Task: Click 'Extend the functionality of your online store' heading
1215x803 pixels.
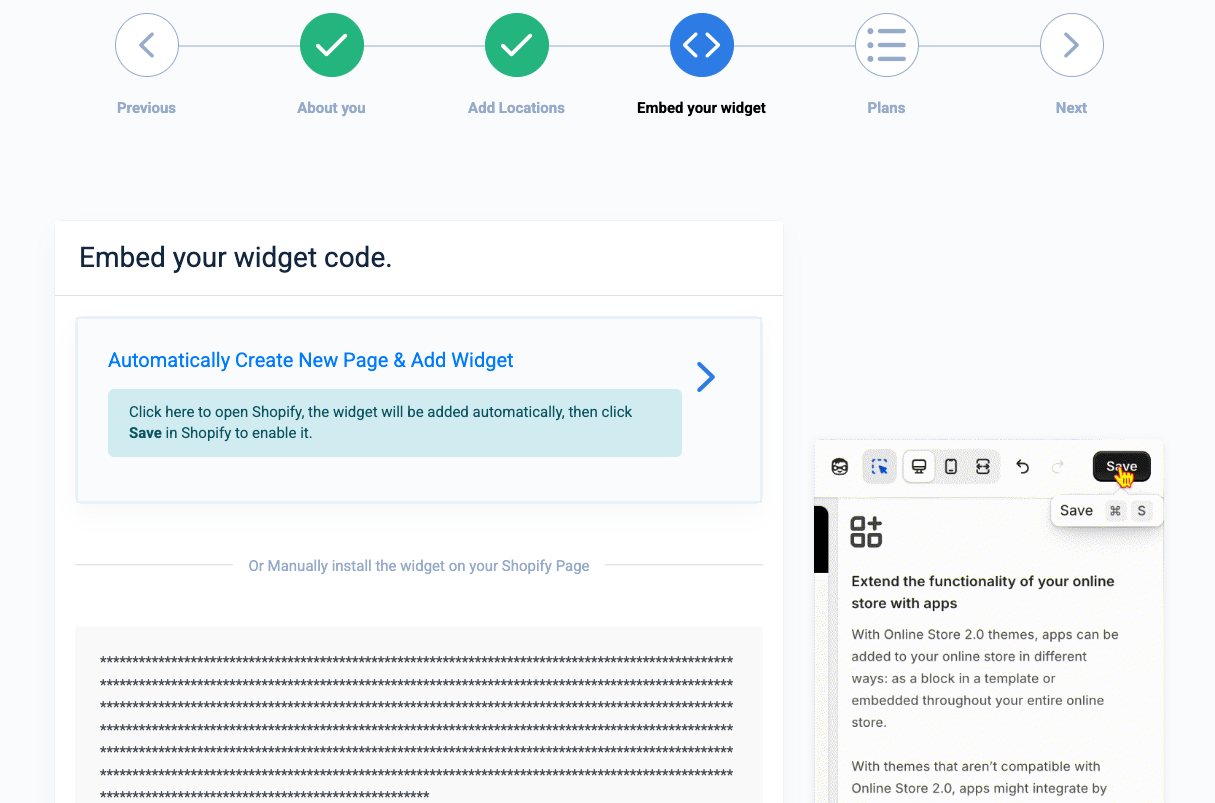Action: point(983,592)
